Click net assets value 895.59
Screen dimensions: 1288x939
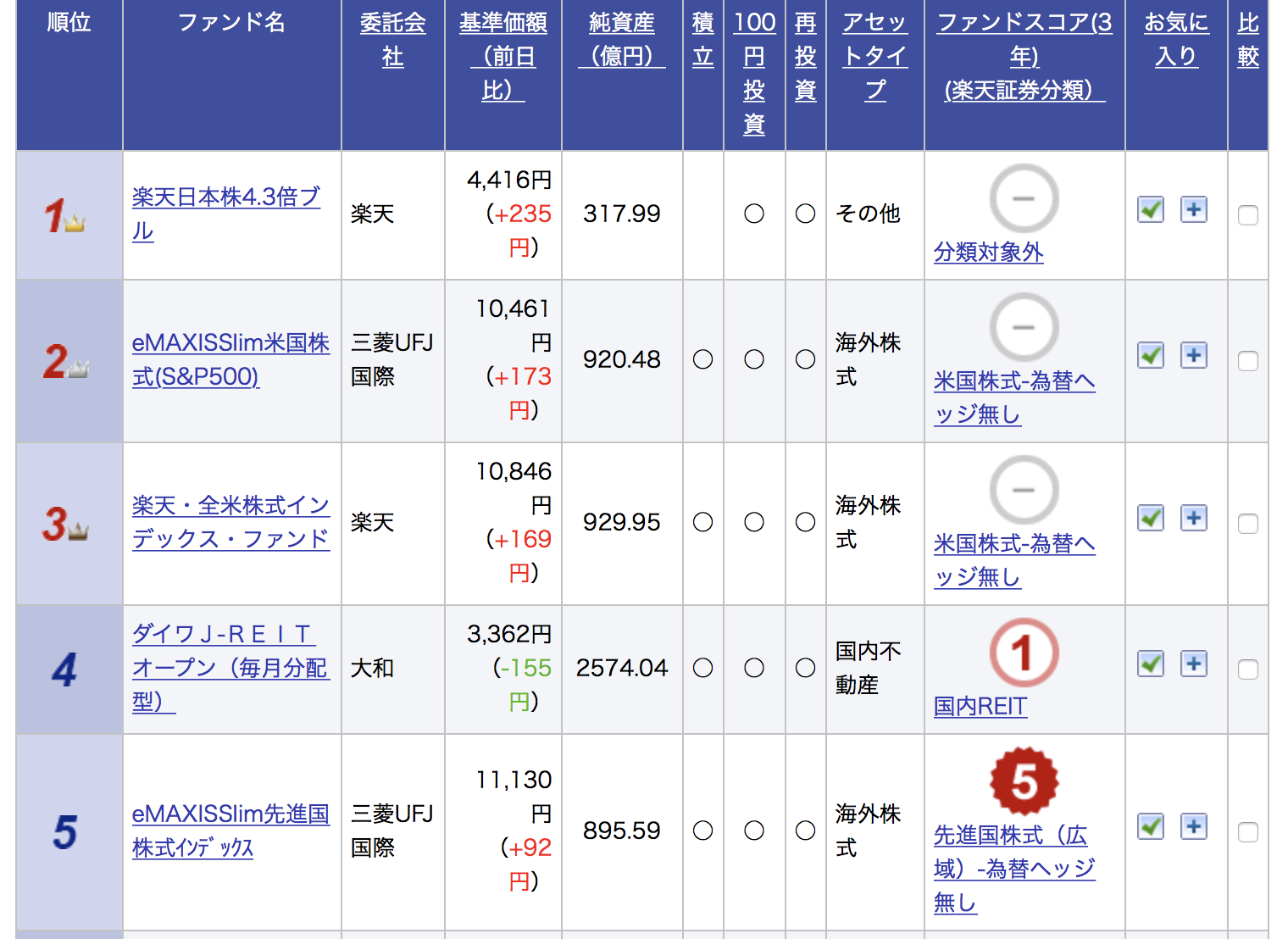coord(622,831)
